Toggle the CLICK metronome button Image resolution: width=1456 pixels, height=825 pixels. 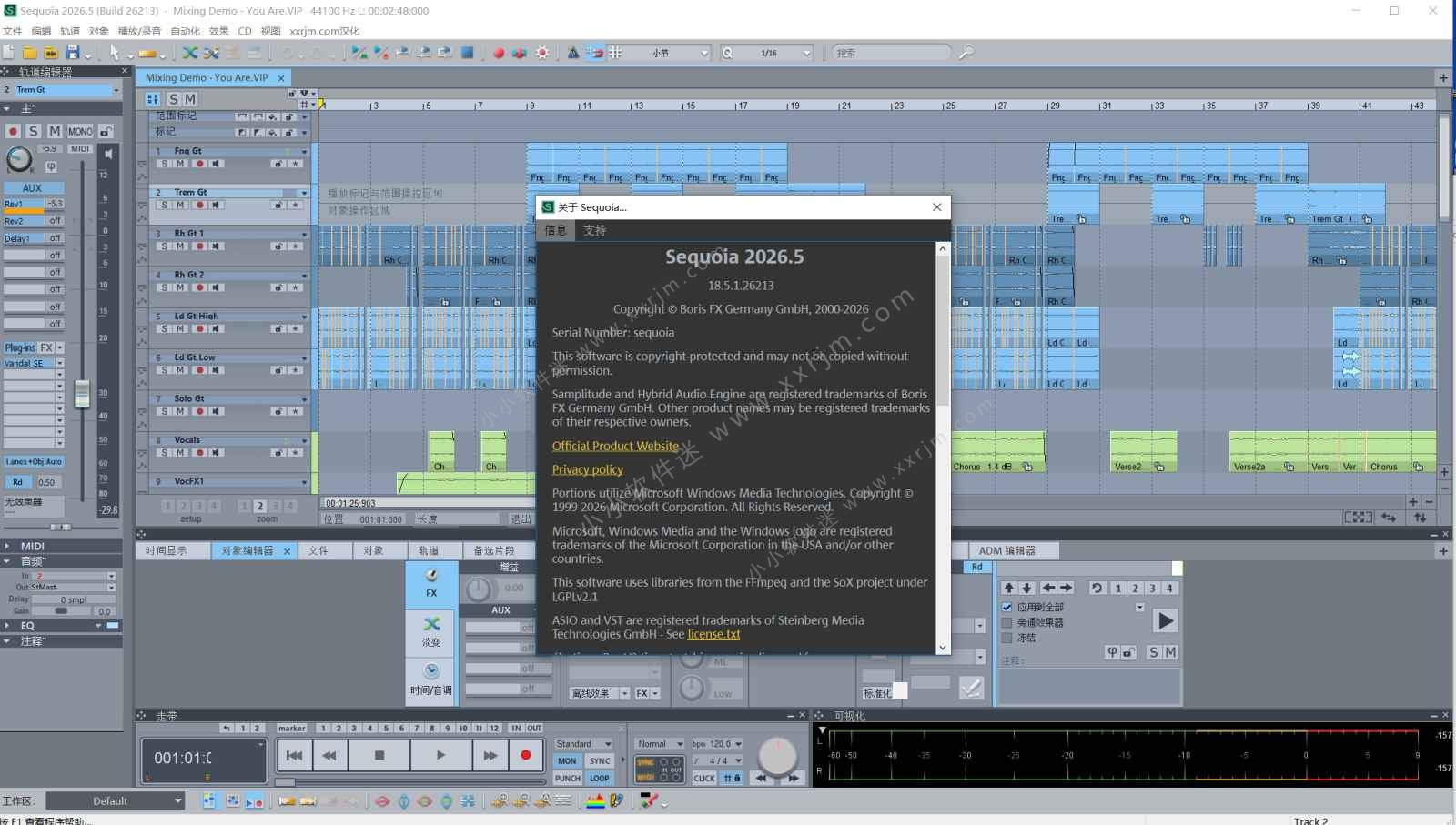coord(704,779)
